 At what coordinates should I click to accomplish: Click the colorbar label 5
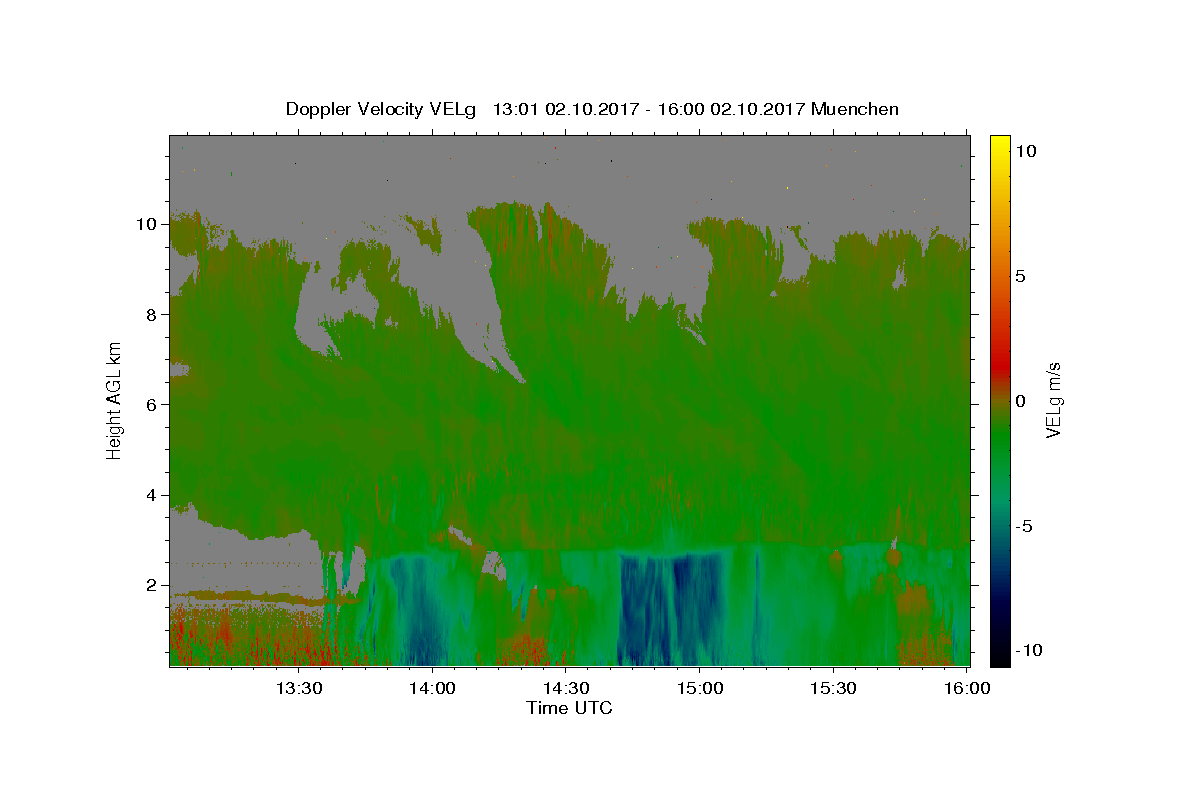1020,276
